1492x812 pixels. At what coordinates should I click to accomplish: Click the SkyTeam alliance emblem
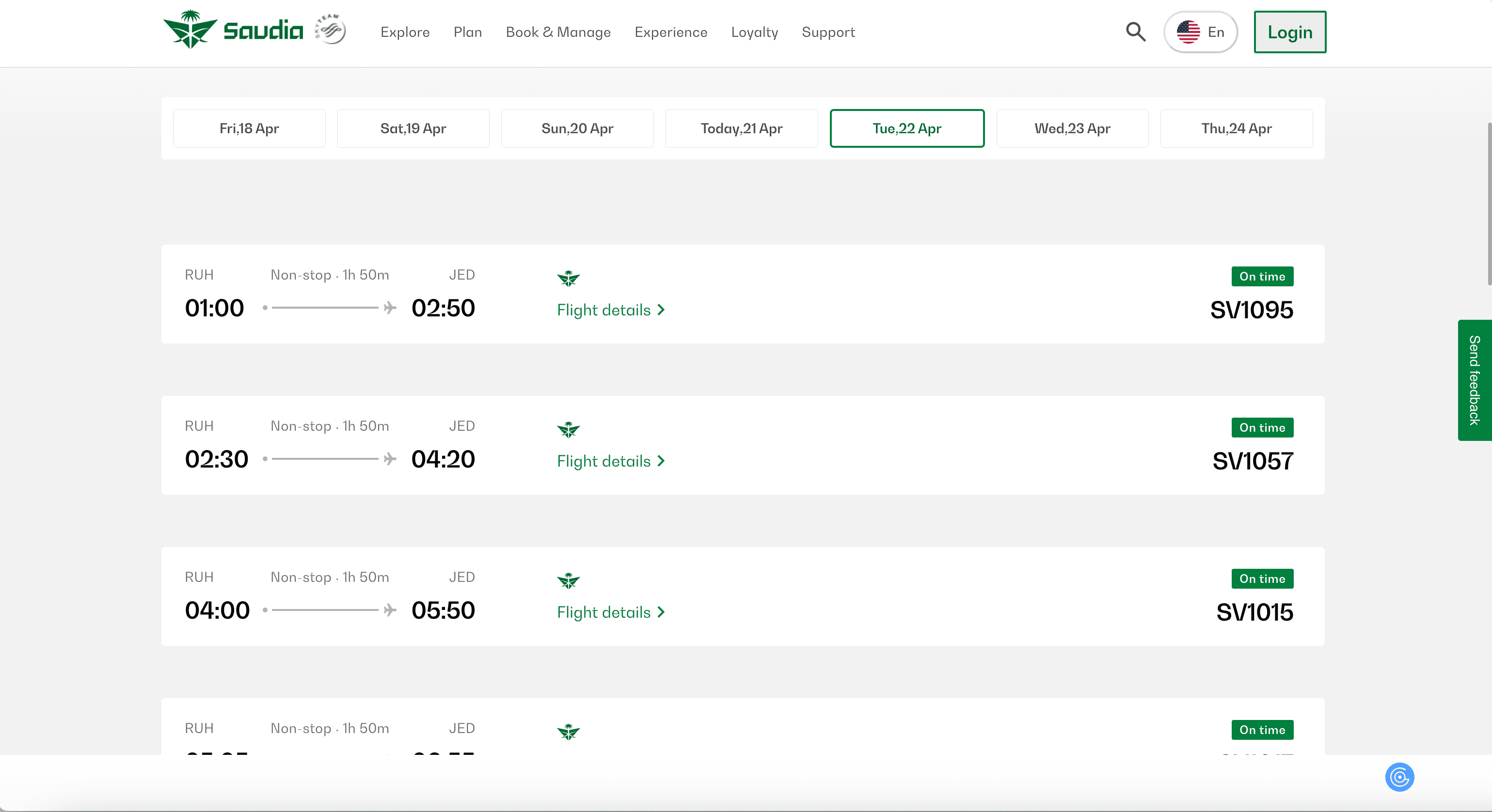coord(330,30)
